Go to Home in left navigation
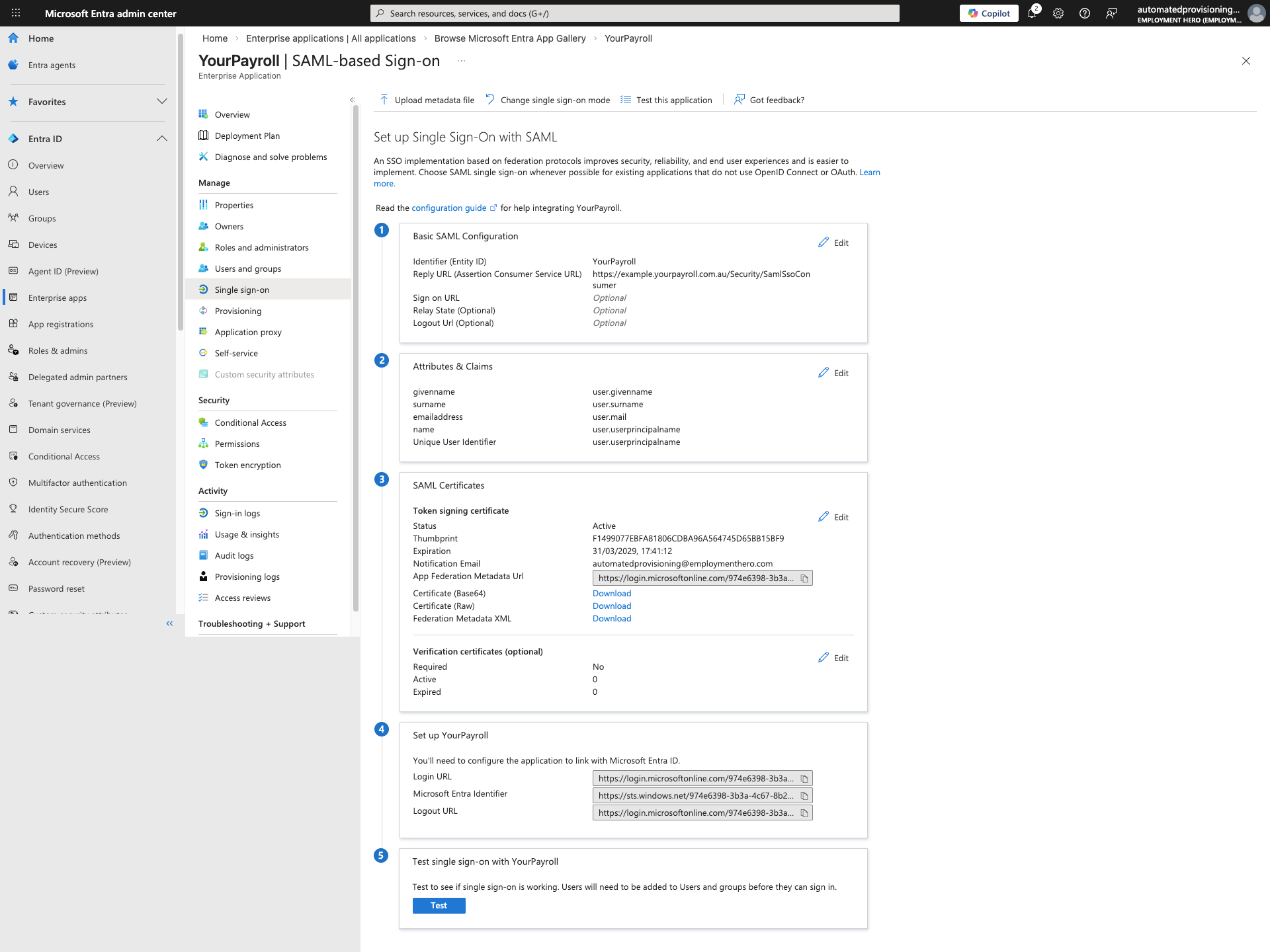Image resolution: width=1270 pixels, height=952 pixels. [40, 38]
